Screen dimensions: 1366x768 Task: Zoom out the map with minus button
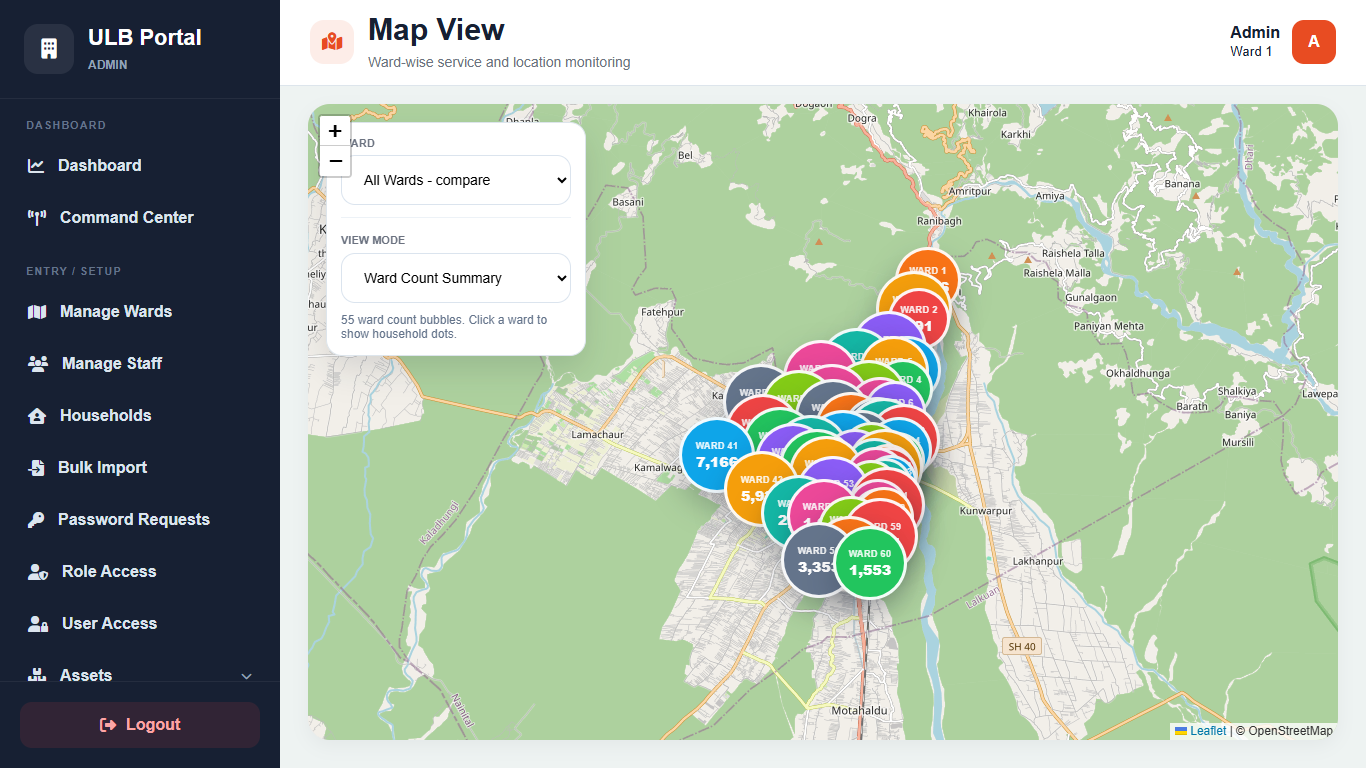[x=335, y=161]
